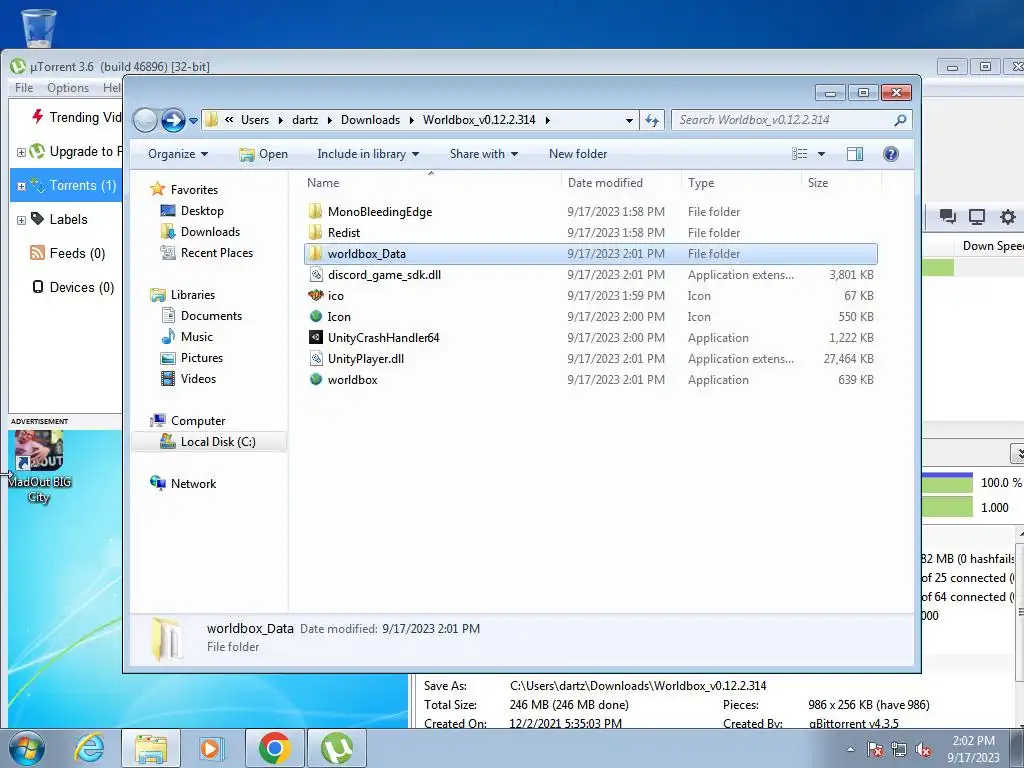Open Windows Media Player from taskbar
Screen dimensions: 1024x768
[212, 748]
